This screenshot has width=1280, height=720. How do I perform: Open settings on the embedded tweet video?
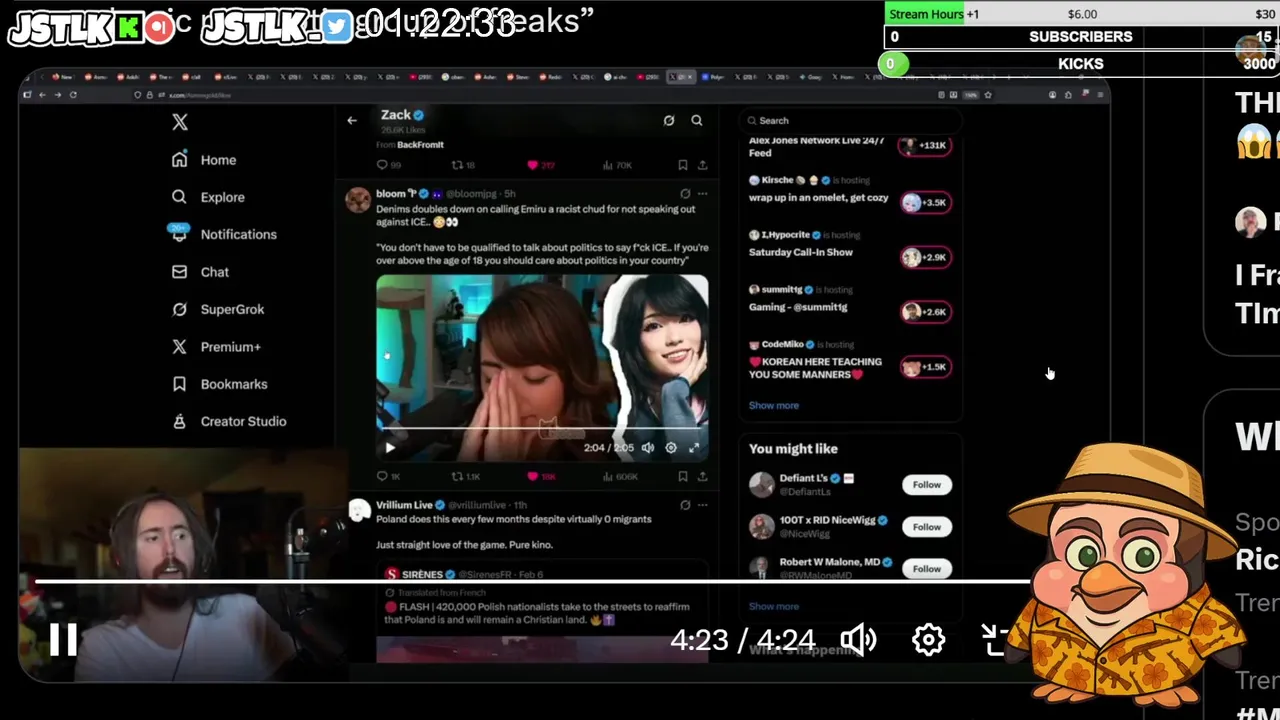671,448
